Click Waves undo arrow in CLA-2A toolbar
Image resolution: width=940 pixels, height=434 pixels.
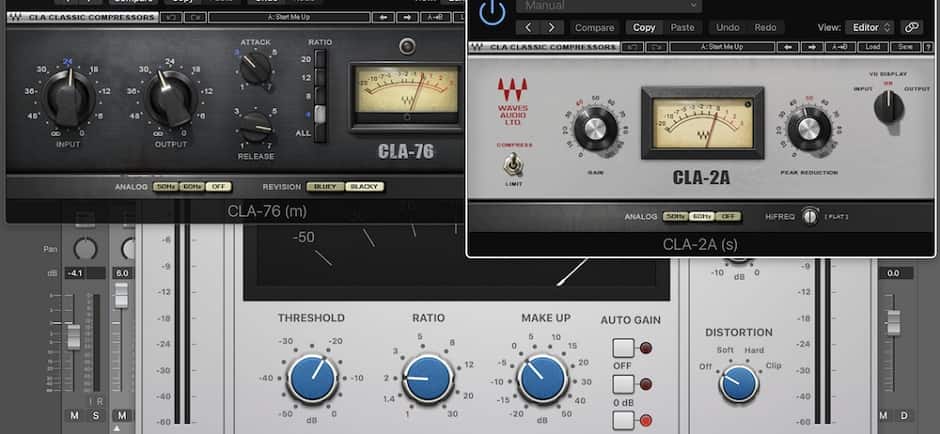point(632,47)
